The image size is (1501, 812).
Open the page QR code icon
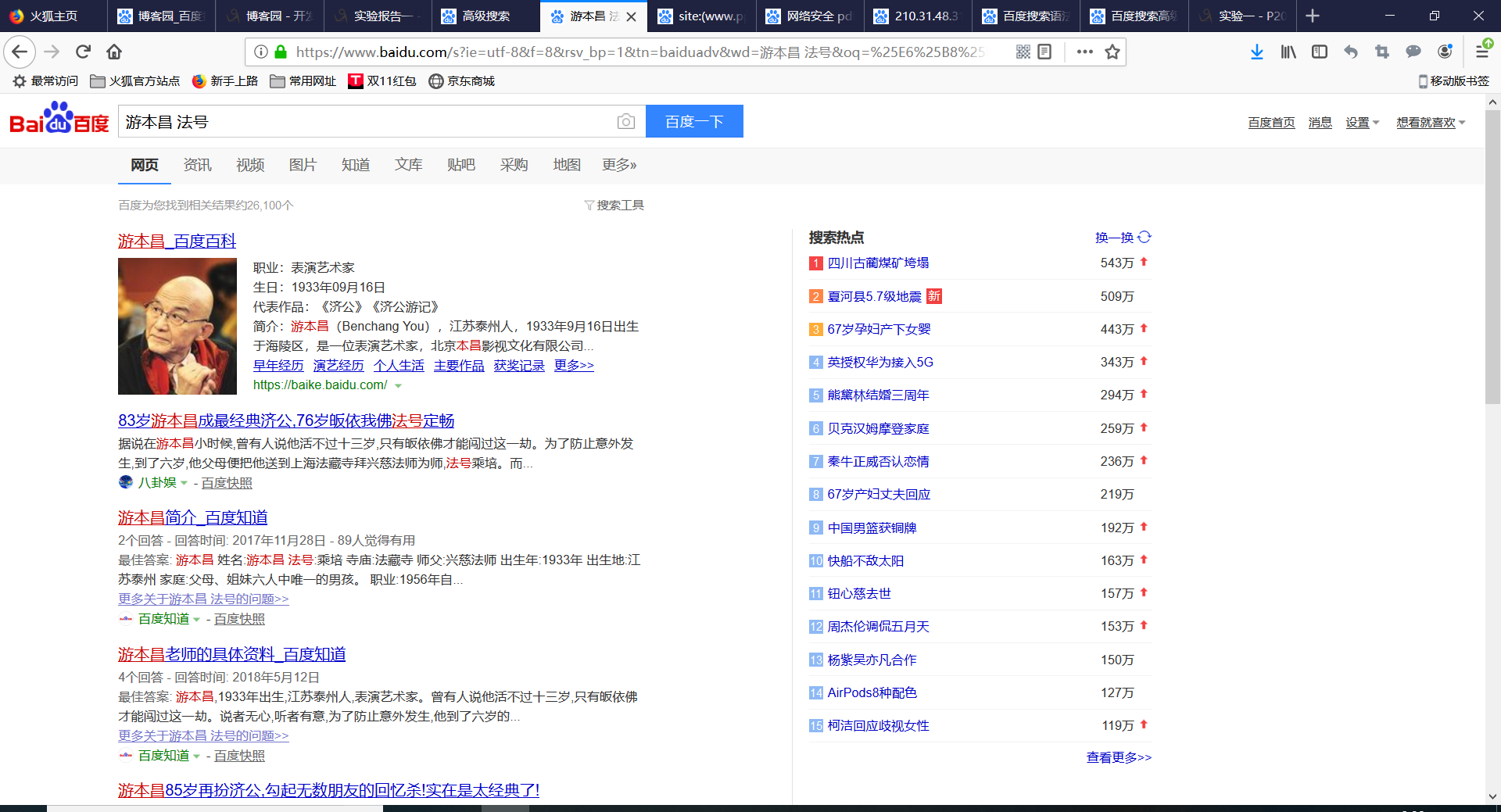click(1023, 52)
